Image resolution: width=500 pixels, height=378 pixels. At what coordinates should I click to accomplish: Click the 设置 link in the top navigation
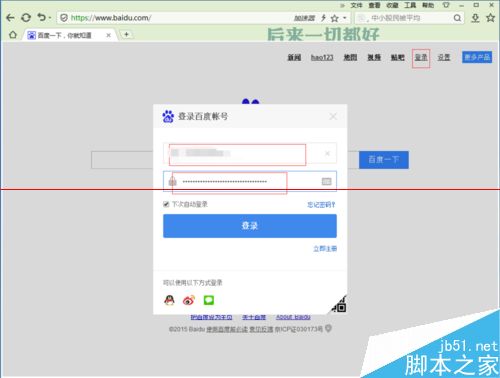click(444, 57)
